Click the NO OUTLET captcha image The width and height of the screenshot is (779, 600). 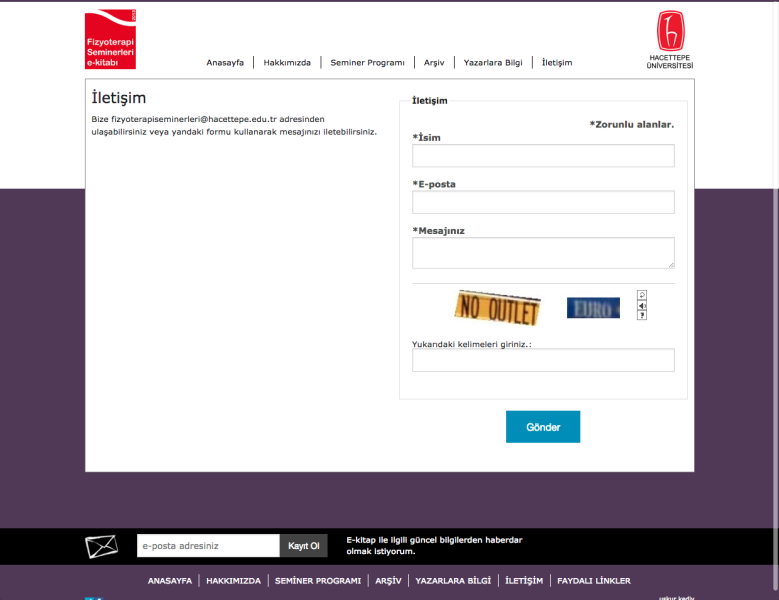498,308
